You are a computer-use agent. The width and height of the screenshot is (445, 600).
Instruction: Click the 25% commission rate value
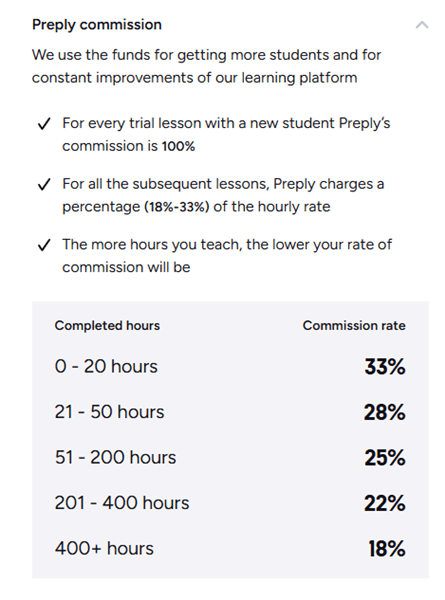tap(385, 458)
